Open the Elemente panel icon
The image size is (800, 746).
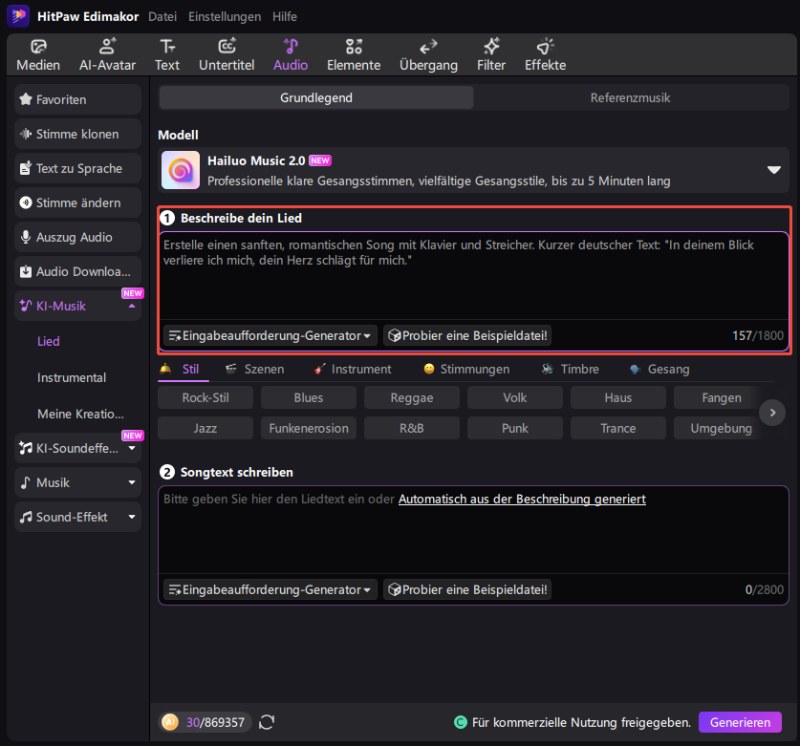(353, 46)
